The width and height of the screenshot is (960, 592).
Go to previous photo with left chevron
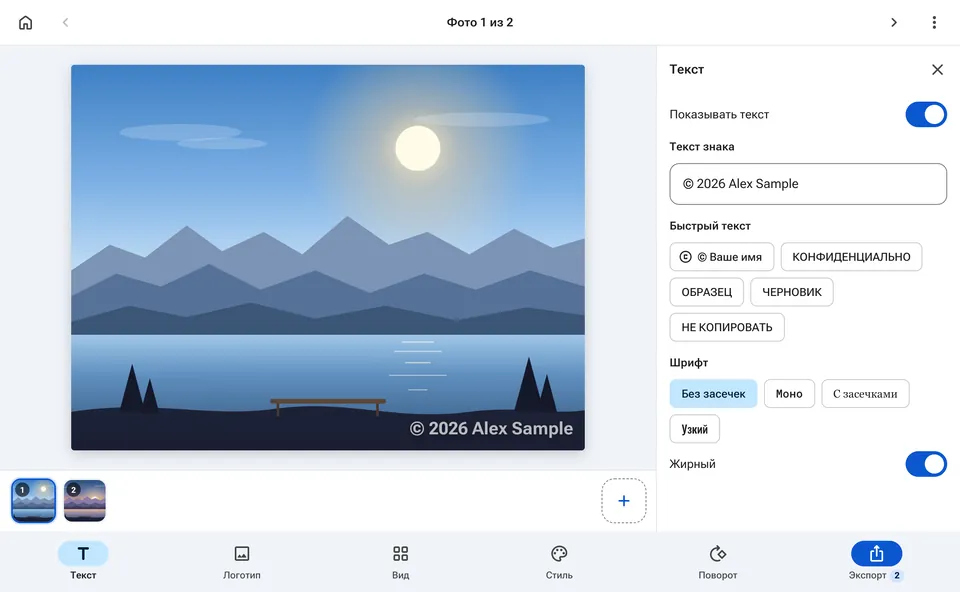click(66, 23)
